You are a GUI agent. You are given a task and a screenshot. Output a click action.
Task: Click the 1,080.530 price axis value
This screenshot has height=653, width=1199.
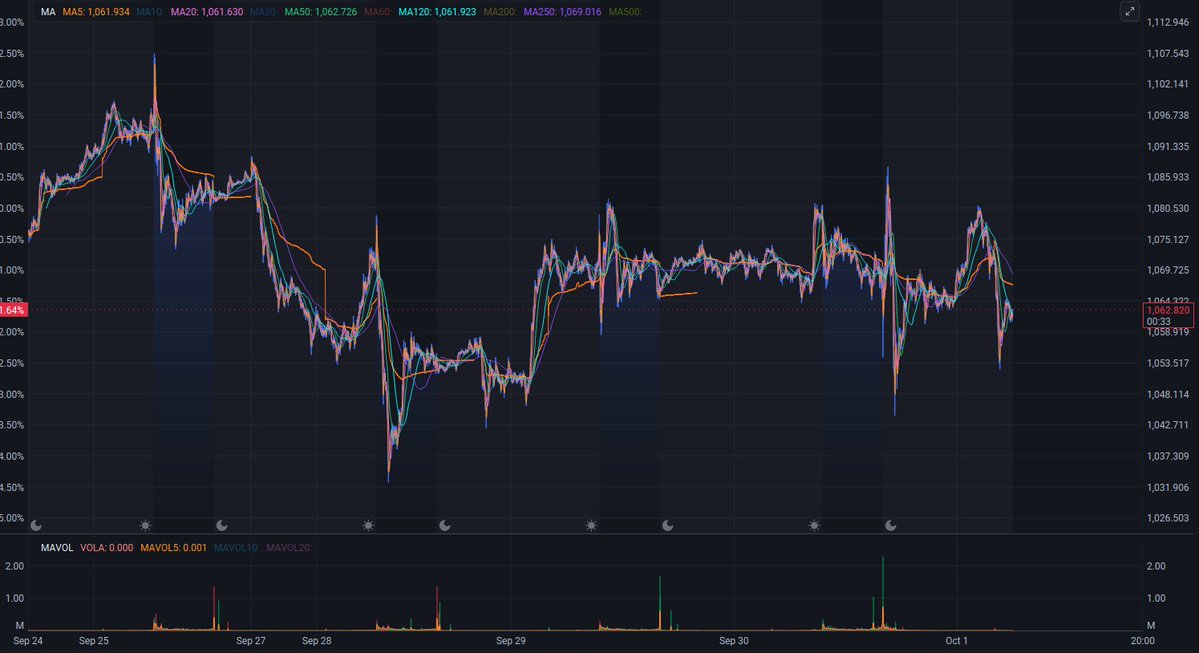pos(1168,209)
